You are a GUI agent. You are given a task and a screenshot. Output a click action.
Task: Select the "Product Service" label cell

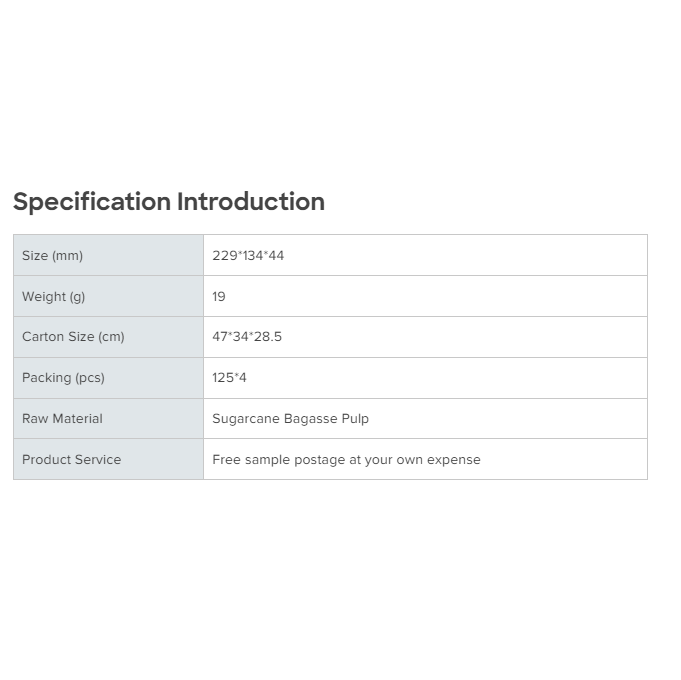point(108,460)
